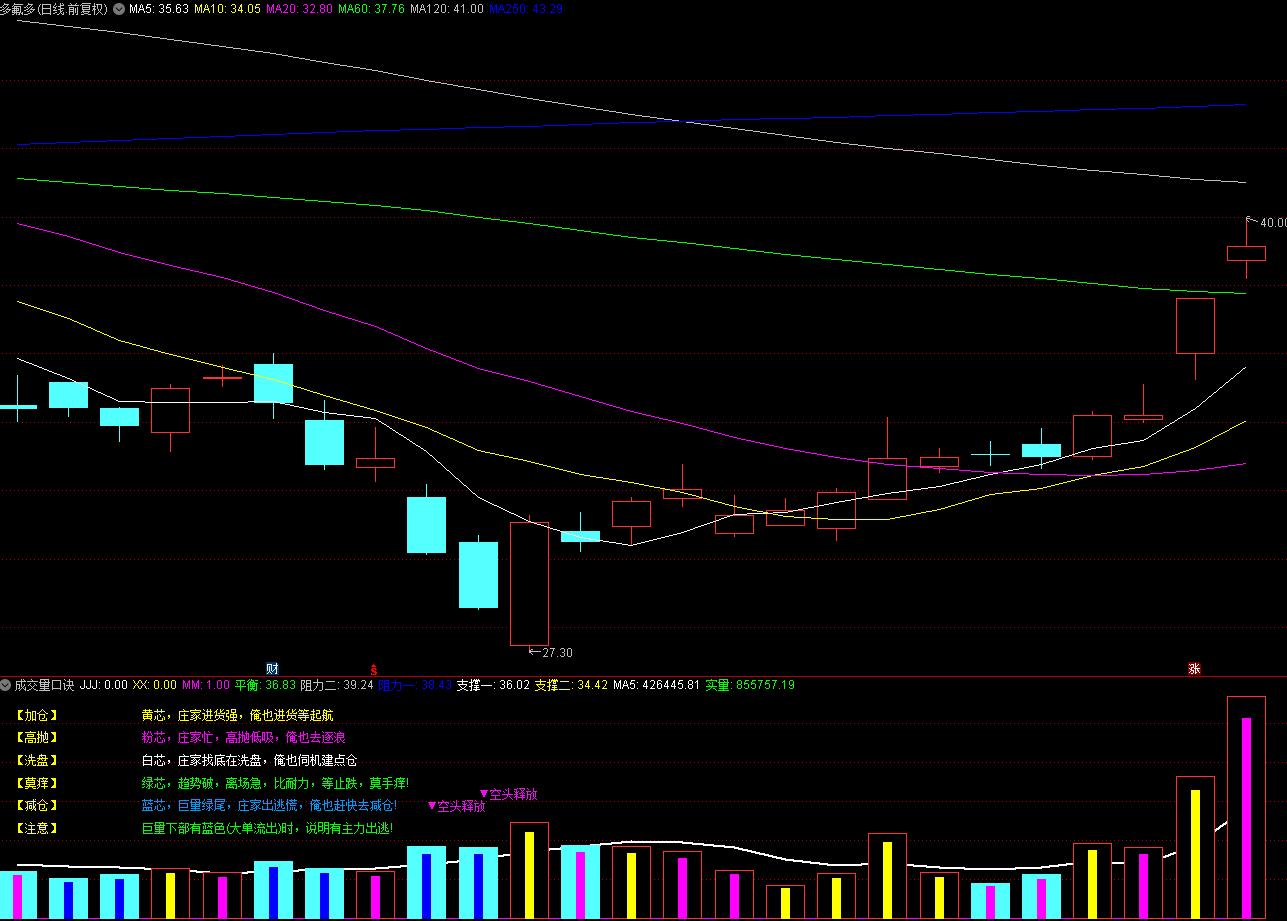Click the blue 财 marker icon

click(x=272, y=668)
